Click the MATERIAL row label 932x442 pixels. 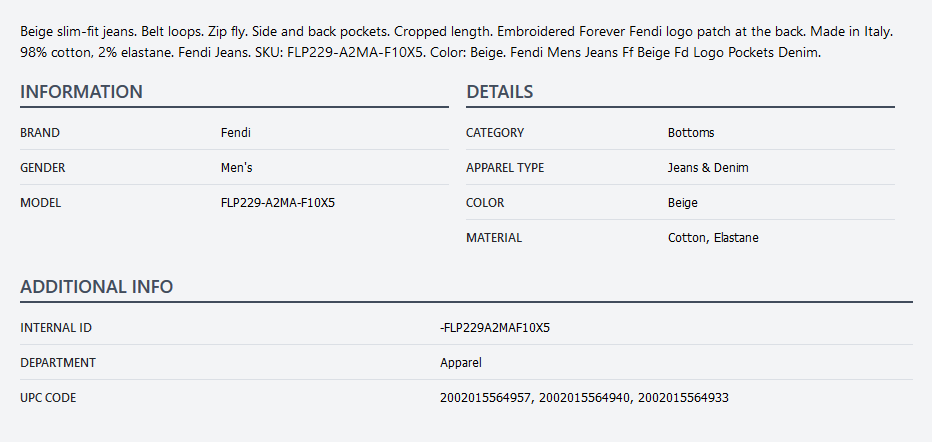tap(494, 238)
